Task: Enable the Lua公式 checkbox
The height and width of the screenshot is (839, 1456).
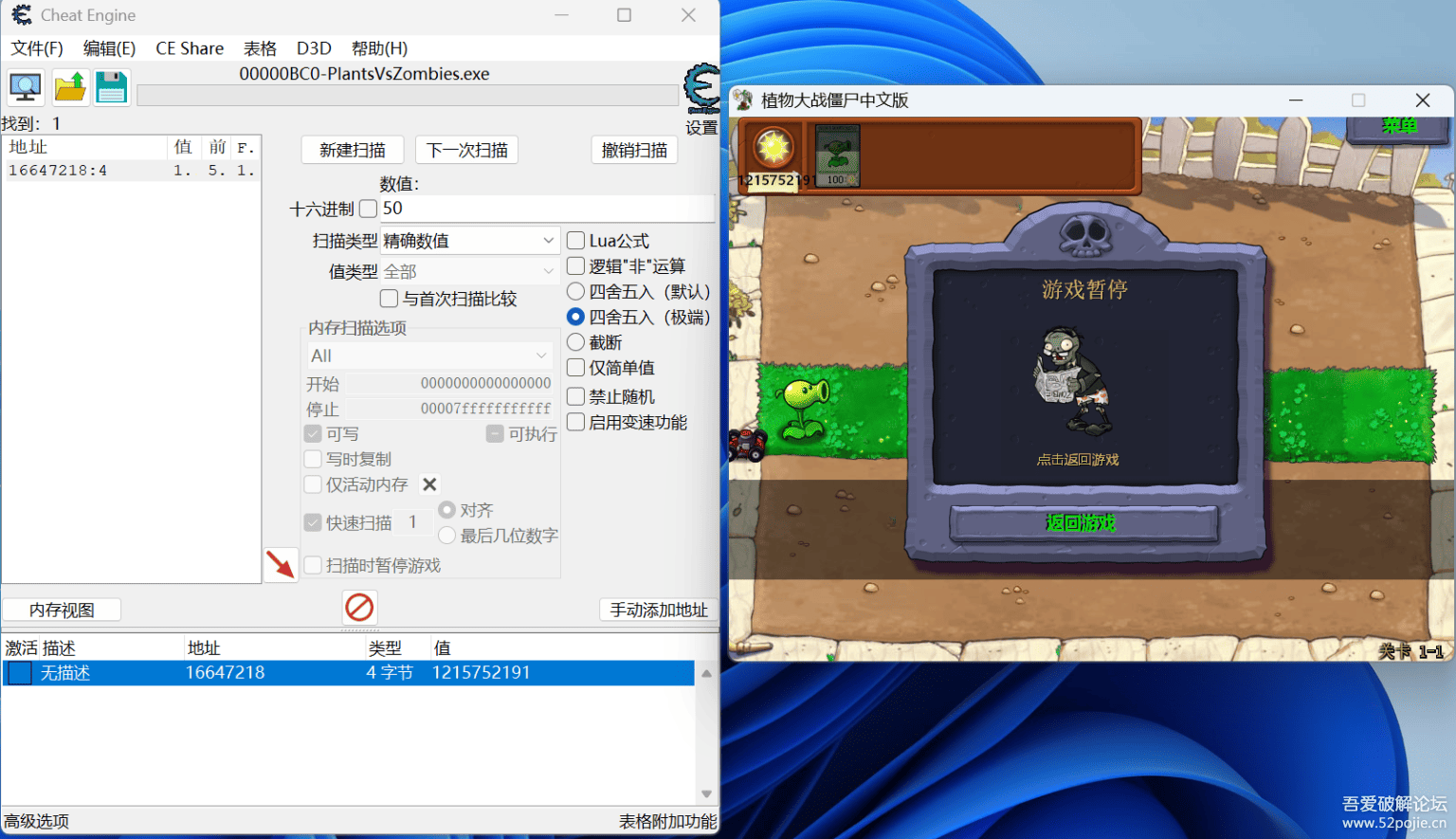Action: point(575,241)
